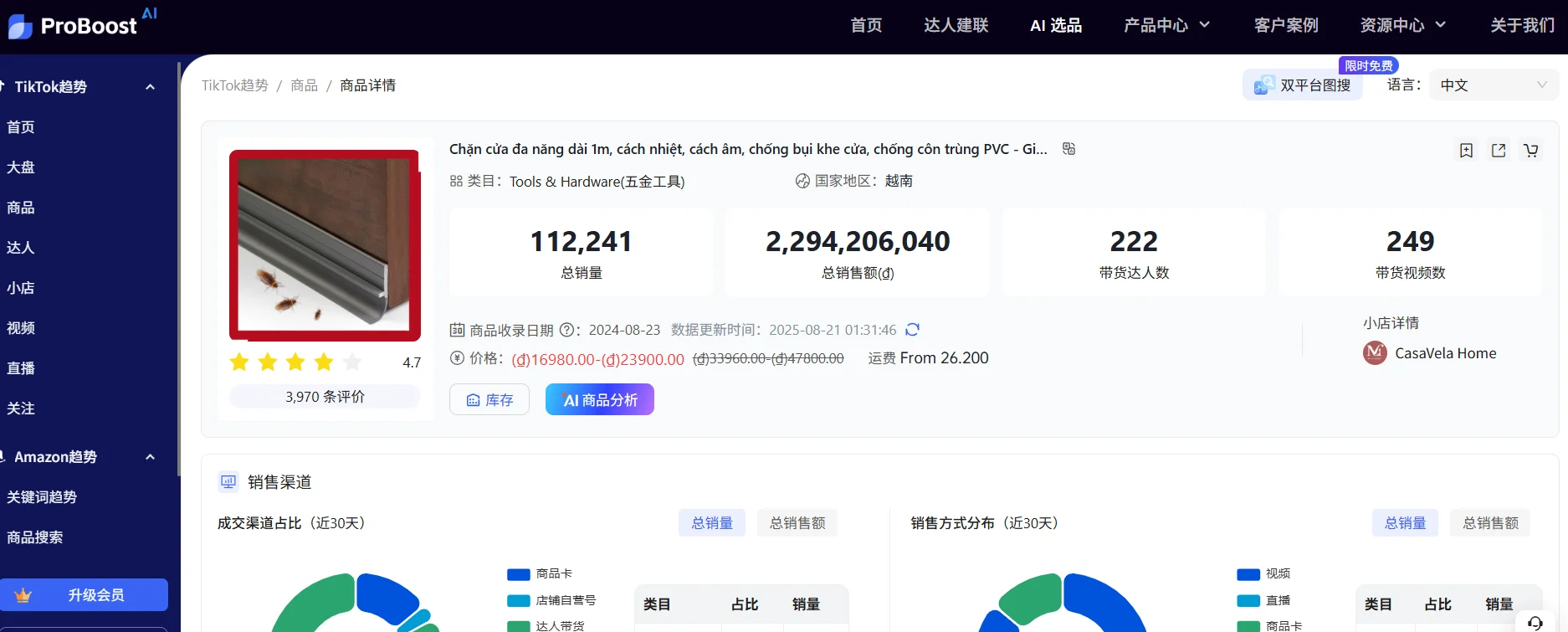Open the CasaVela Home shop link

[x=1445, y=353]
